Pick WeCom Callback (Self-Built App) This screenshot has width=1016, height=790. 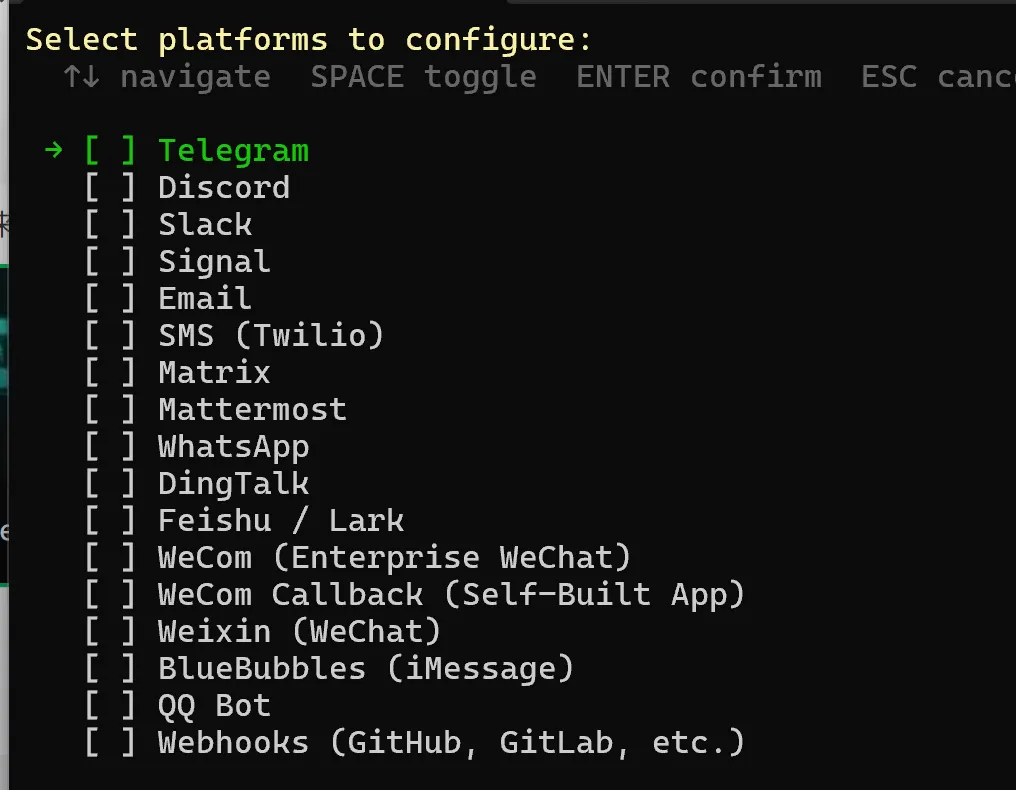click(451, 595)
